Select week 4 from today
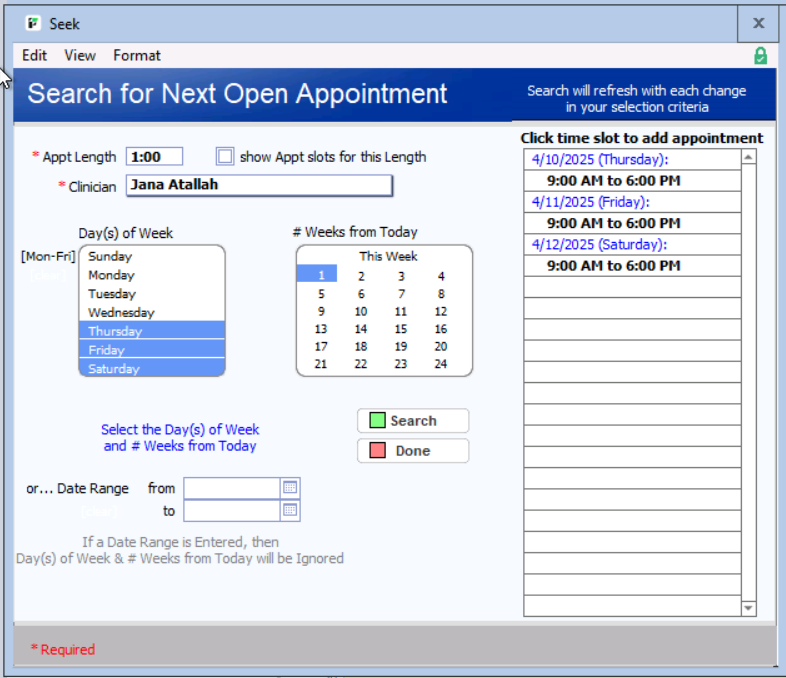The height and width of the screenshot is (678, 786). [441, 276]
